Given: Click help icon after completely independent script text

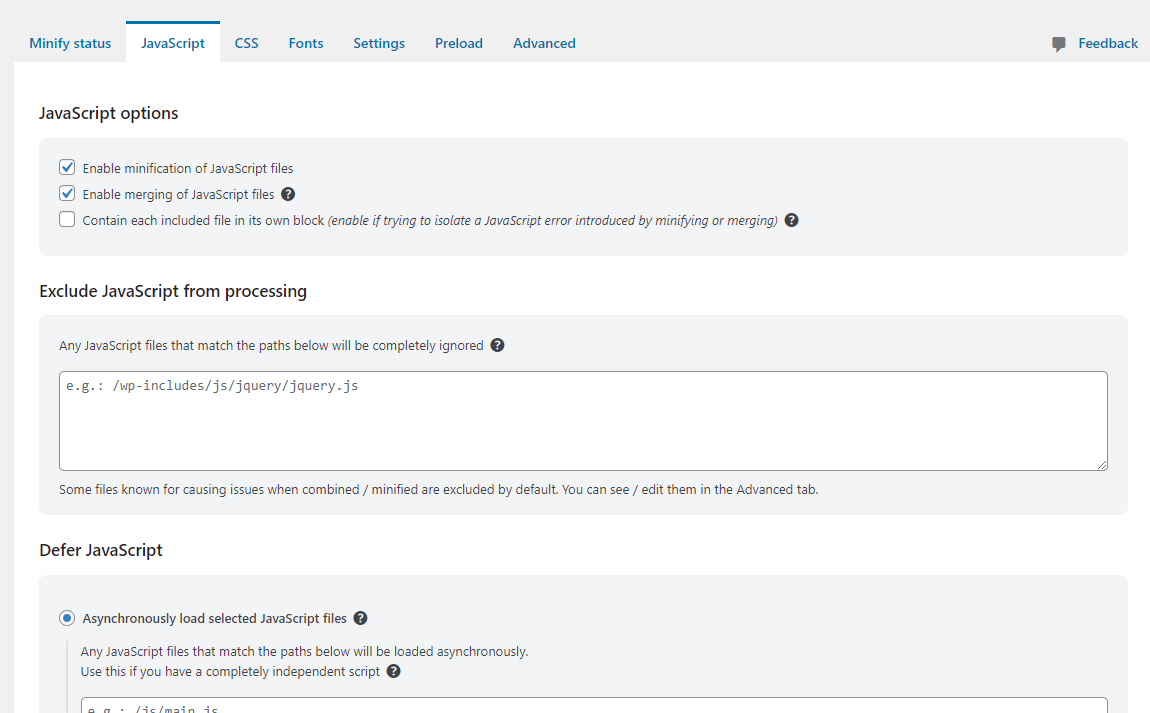Looking at the screenshot, I should (394, 671).
